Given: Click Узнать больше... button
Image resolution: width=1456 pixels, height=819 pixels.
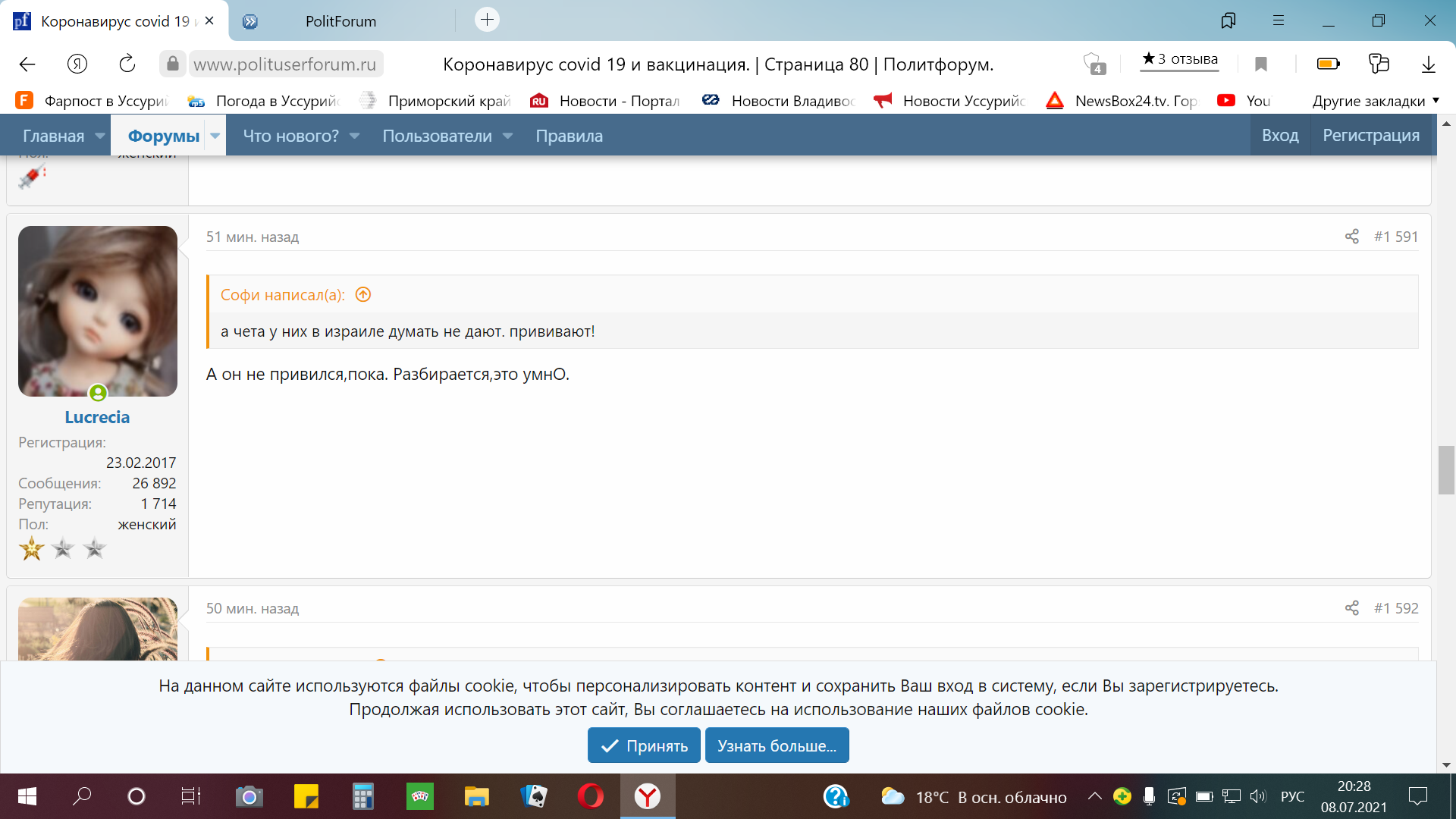Looking at the screenshot, I should pyautogui.click(x=777, y=745).
